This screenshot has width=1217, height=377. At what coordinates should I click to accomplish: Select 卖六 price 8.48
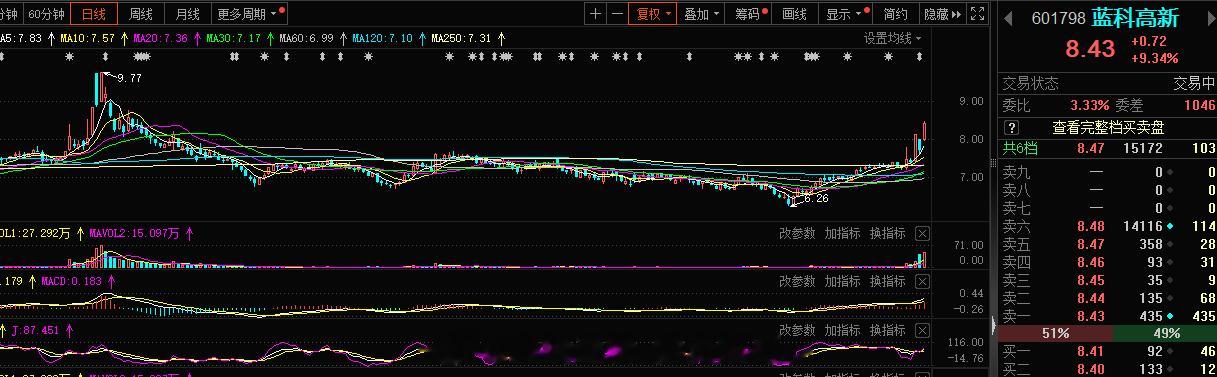pyautogui.click(x=1091, y=226)
